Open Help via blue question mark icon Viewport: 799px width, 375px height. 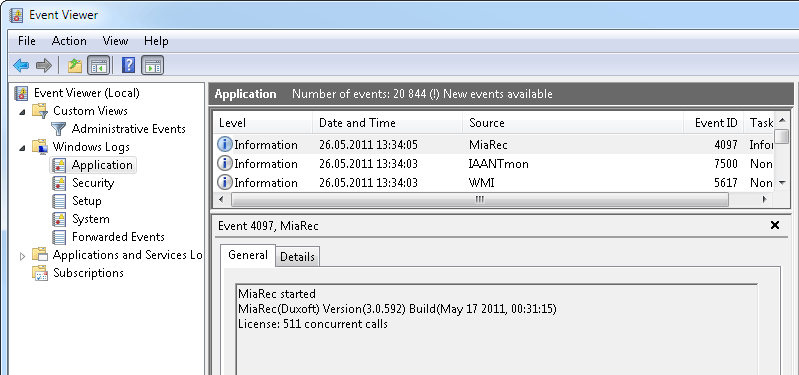point(129,65)
